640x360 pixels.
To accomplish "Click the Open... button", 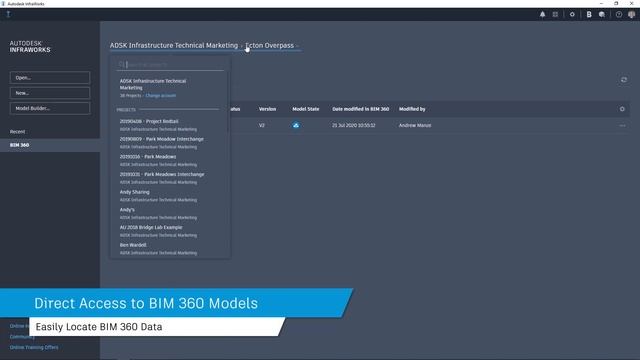I will pyautogui.click(x=50, y=78).
